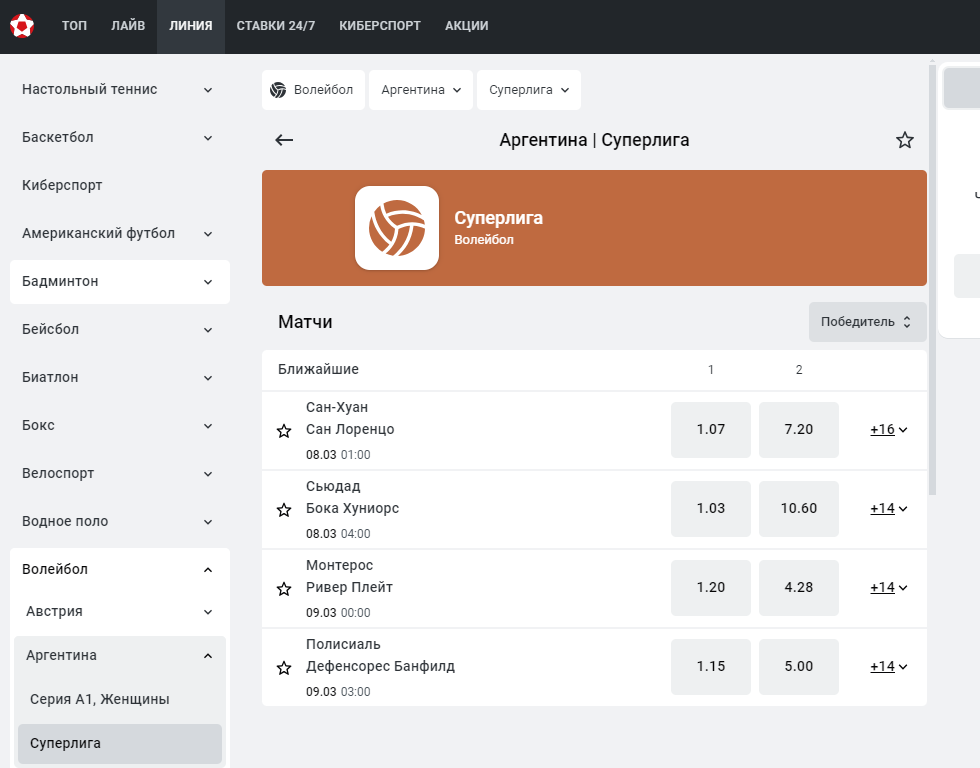Bet on Полисиаль at odds 1.15
The height and width of the screenshot is (768, 980).
(x=711, y=667)
